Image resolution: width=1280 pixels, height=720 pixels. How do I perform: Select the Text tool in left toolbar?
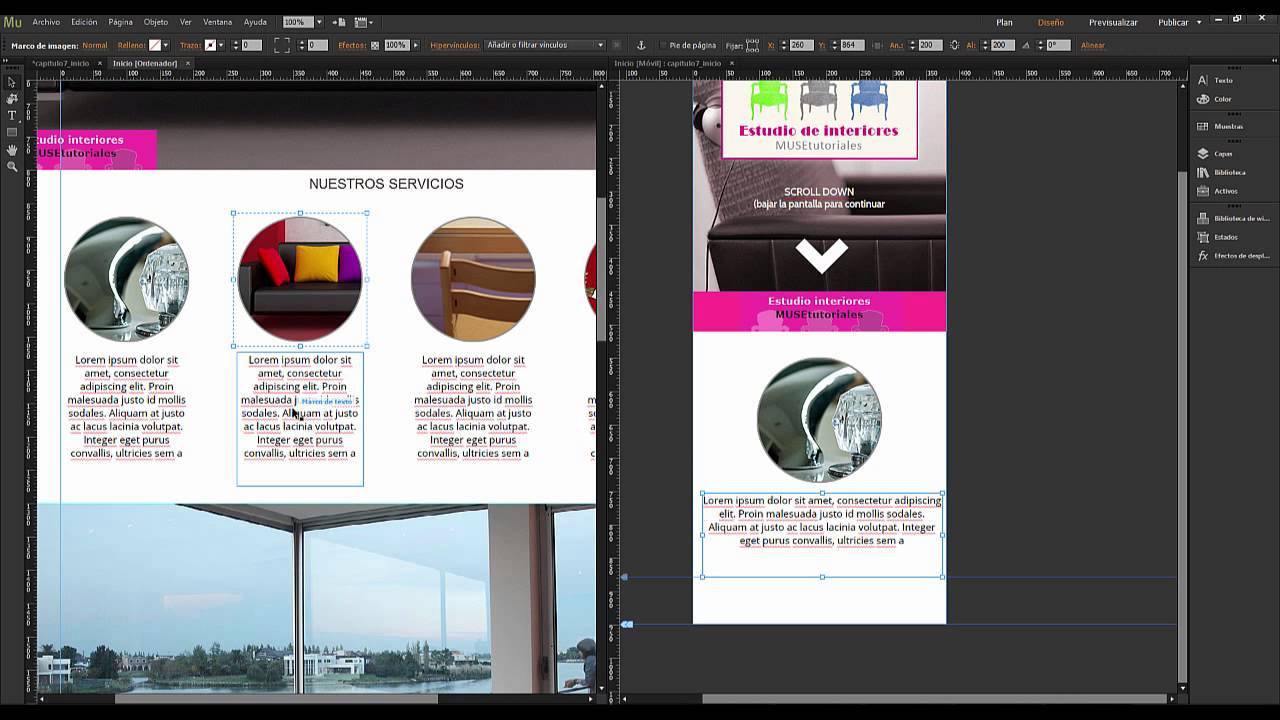[x=12, y=115]
